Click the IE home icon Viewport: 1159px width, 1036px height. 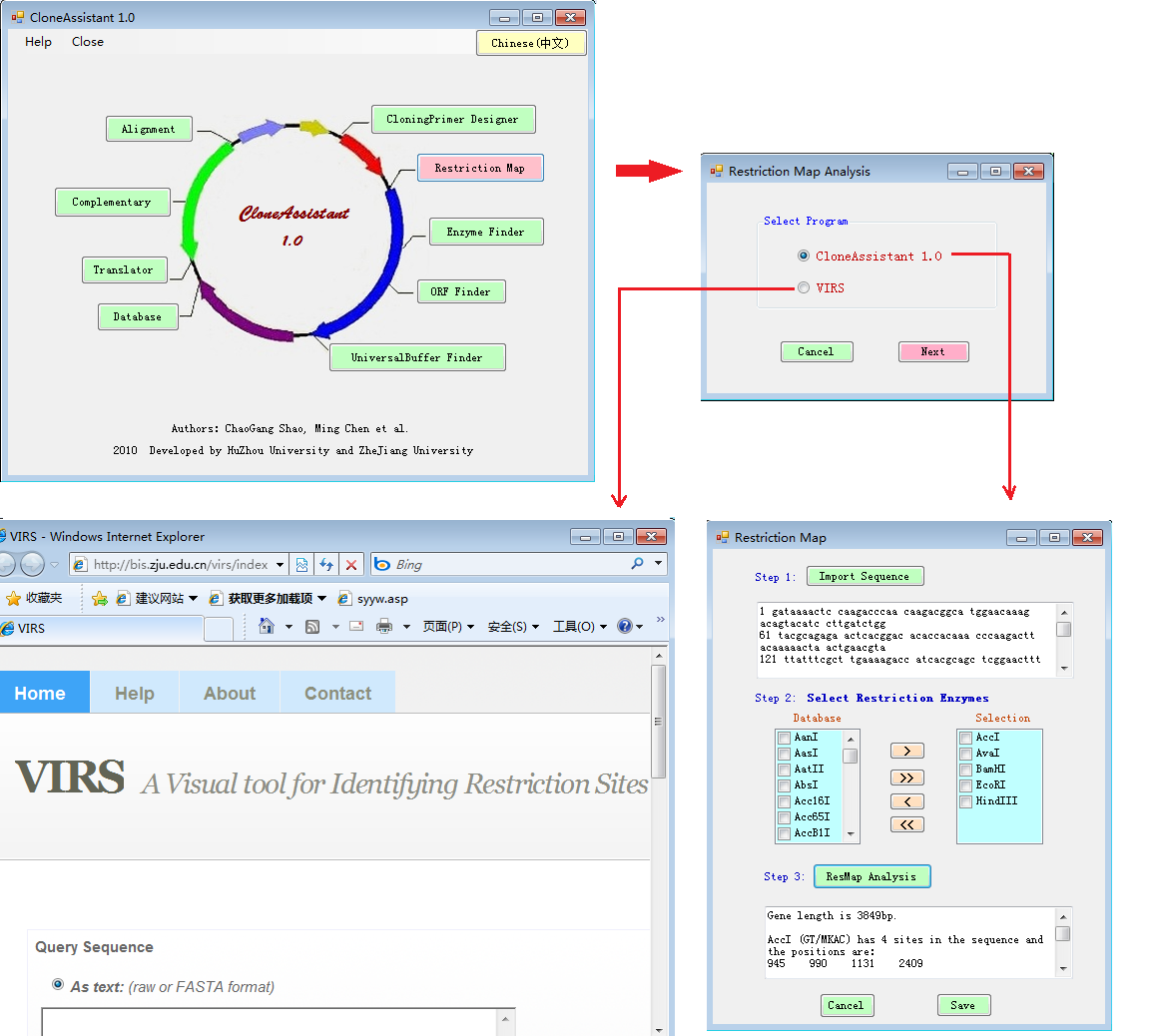[x=266, y=627]
